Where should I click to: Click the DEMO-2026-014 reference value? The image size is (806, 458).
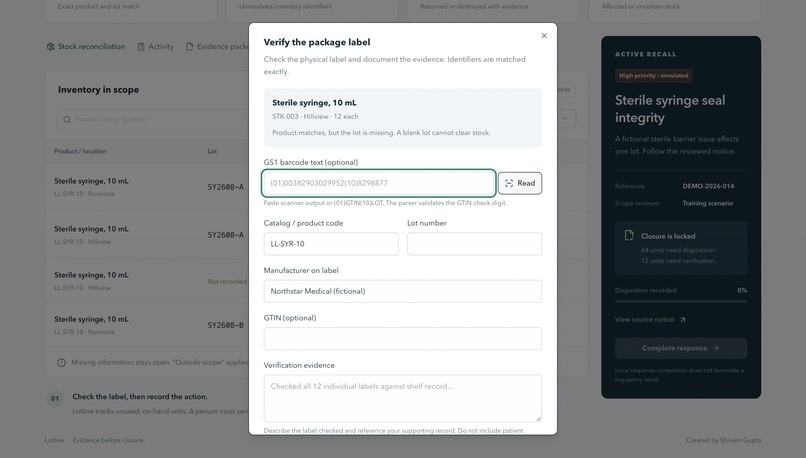tap(708, 186)
